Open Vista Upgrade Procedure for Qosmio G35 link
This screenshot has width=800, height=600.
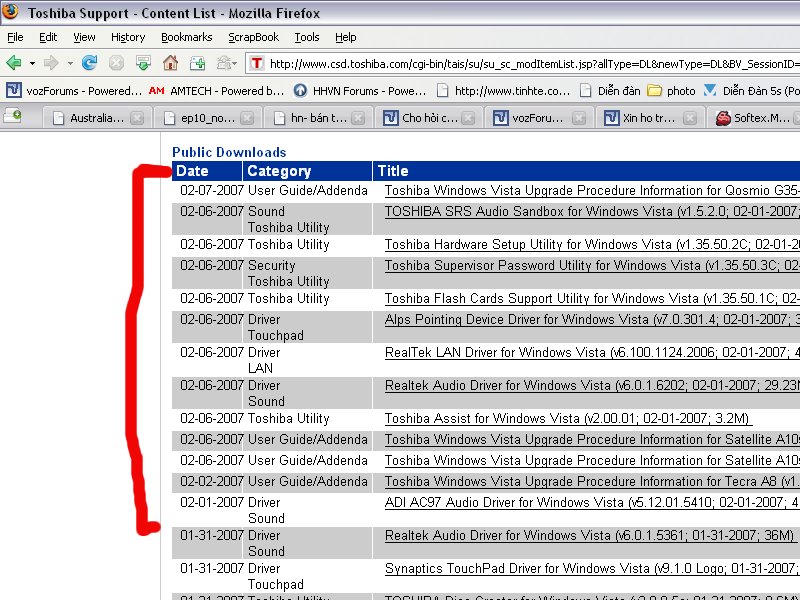click(x=592, y=191)
